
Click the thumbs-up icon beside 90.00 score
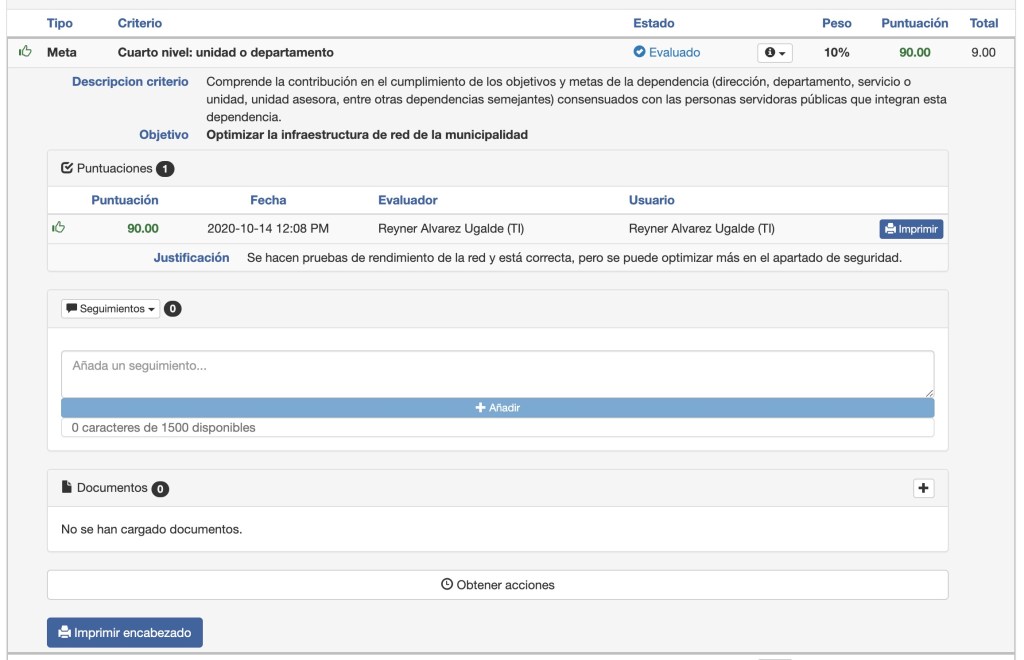58,229
